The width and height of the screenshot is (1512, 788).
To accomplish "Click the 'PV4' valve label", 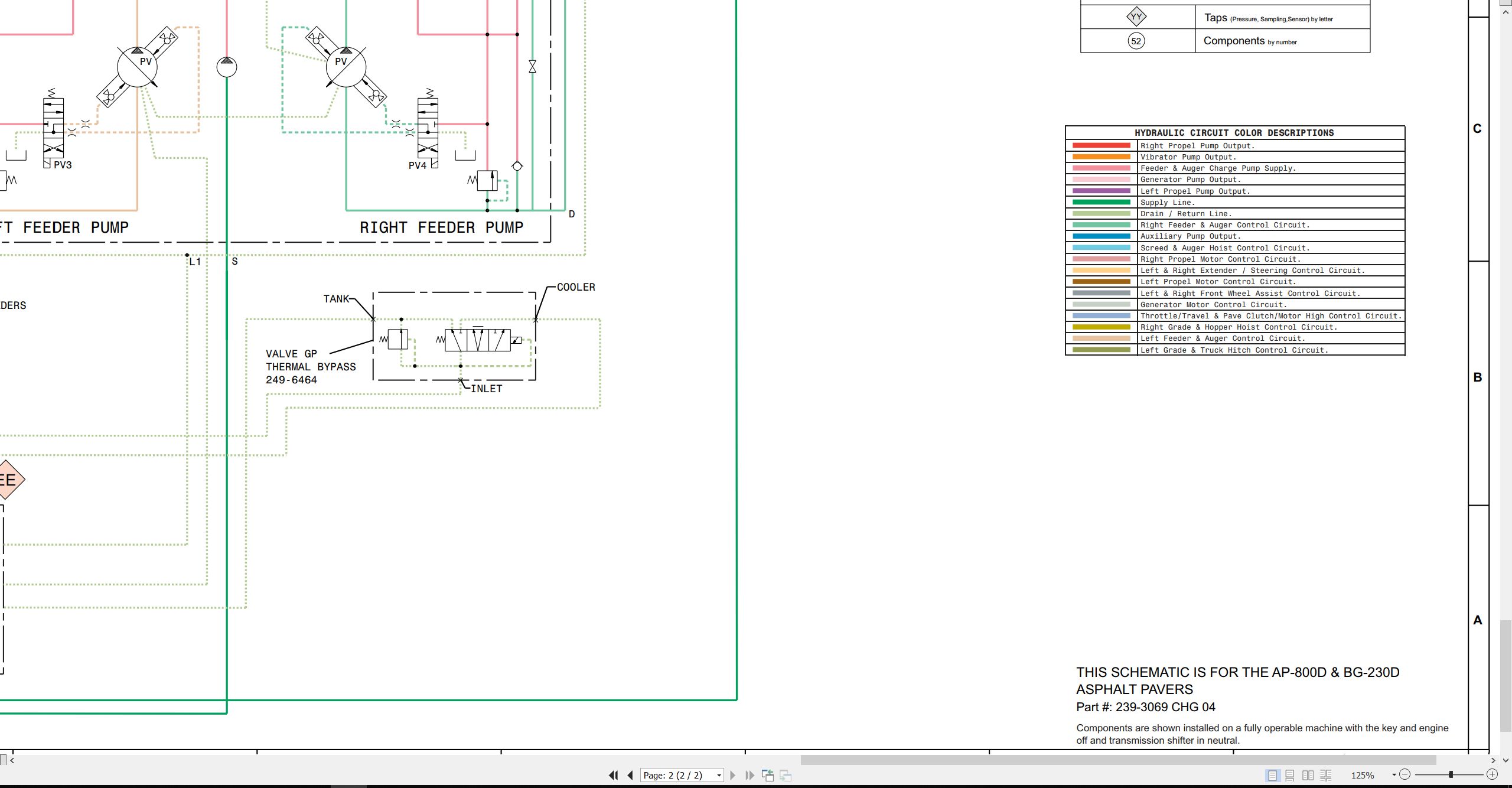I will click(x=417, y=165).
